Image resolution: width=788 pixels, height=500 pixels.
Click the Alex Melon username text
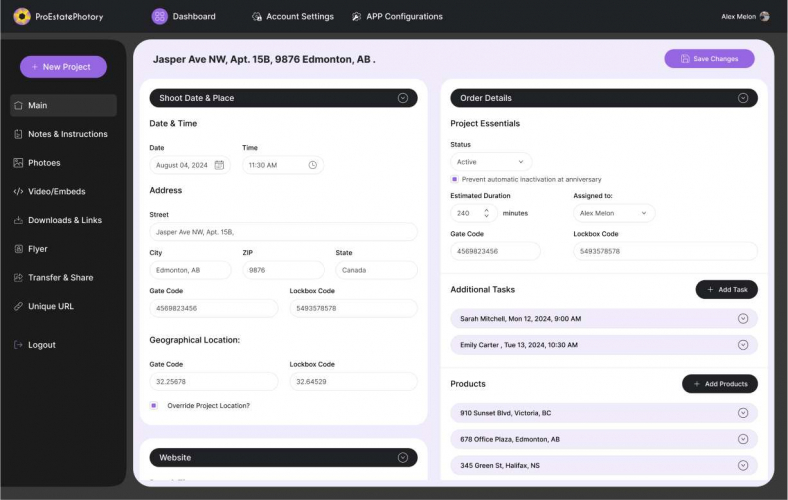[738, 17]
